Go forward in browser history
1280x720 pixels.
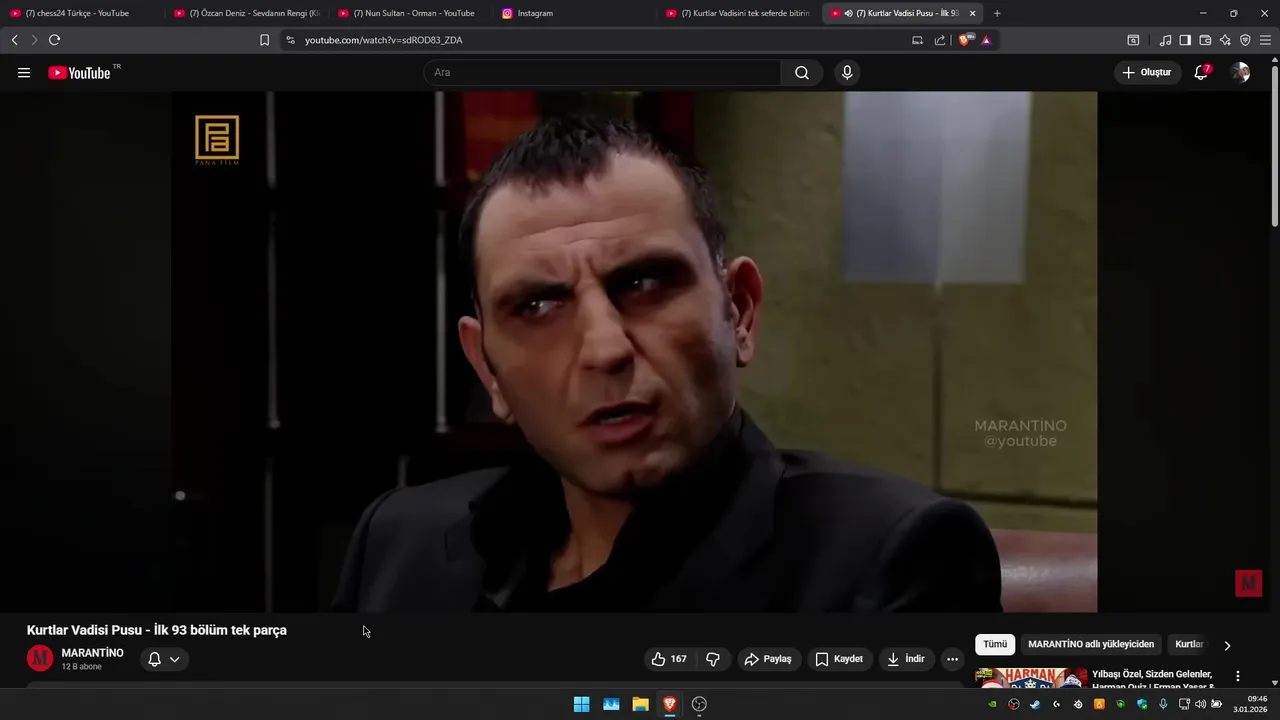coord(34,40)
